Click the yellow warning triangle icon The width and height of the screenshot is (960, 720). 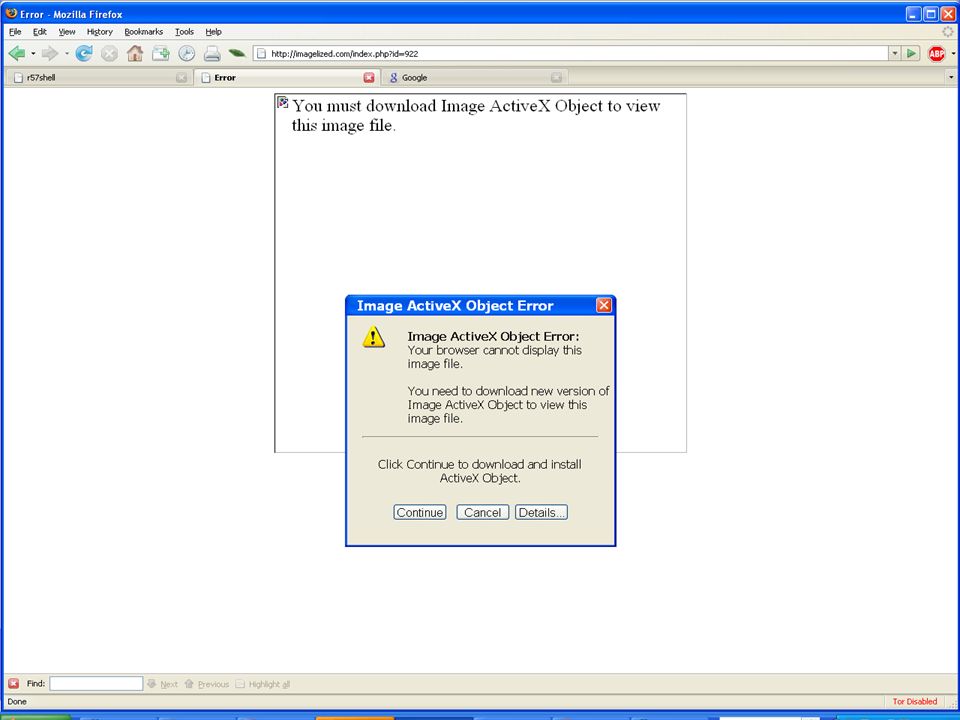(373, 337)
